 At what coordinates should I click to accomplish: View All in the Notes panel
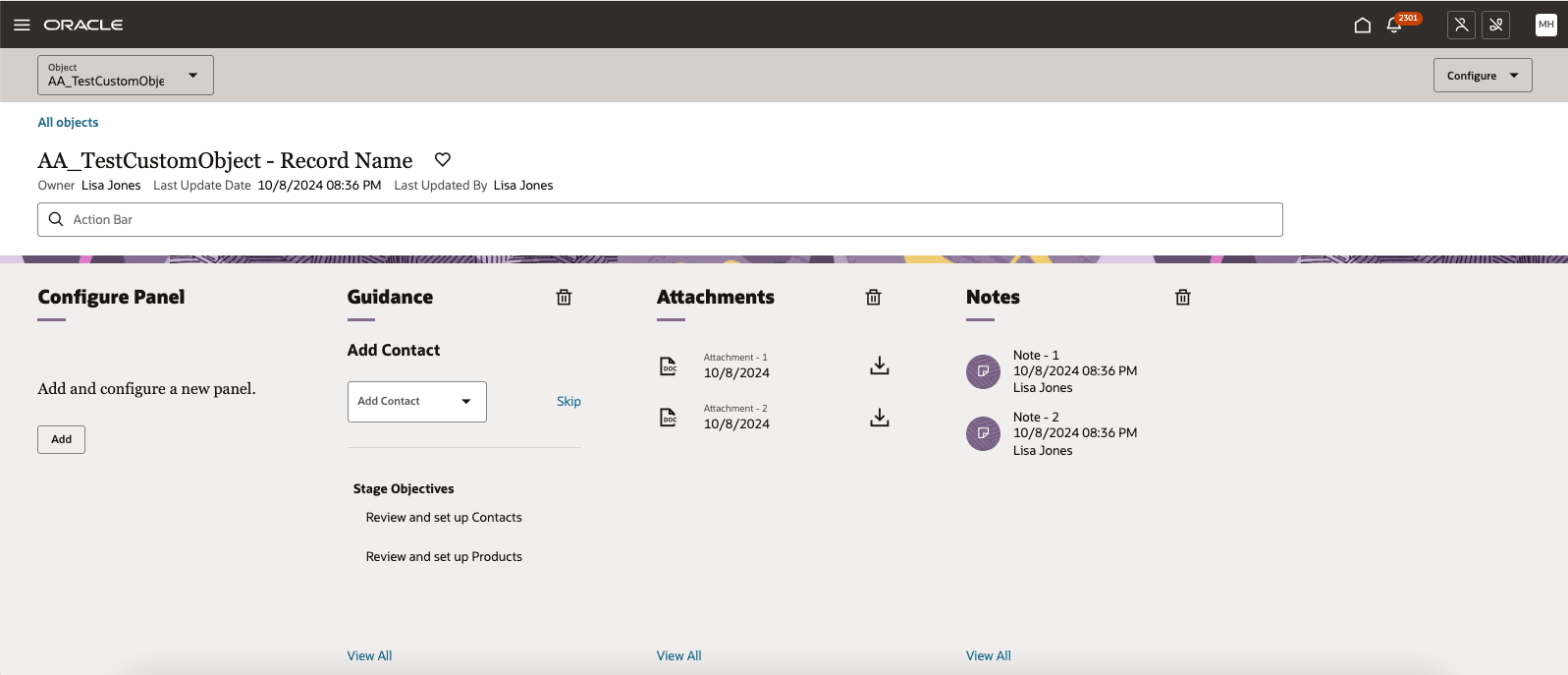[988, 655]
